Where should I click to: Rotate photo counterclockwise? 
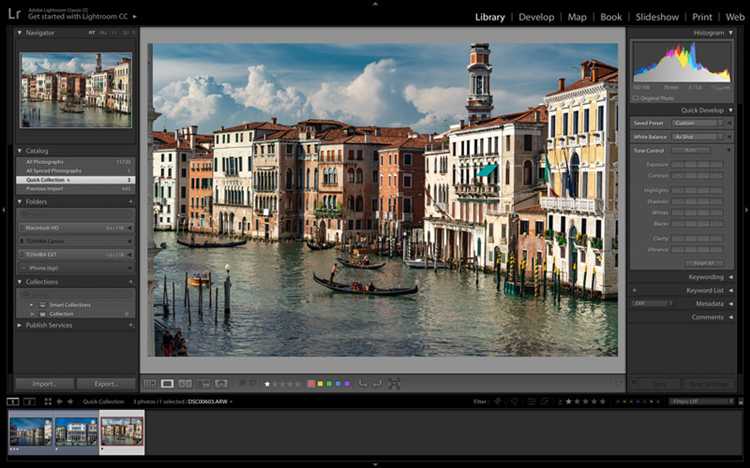point(363,384)
